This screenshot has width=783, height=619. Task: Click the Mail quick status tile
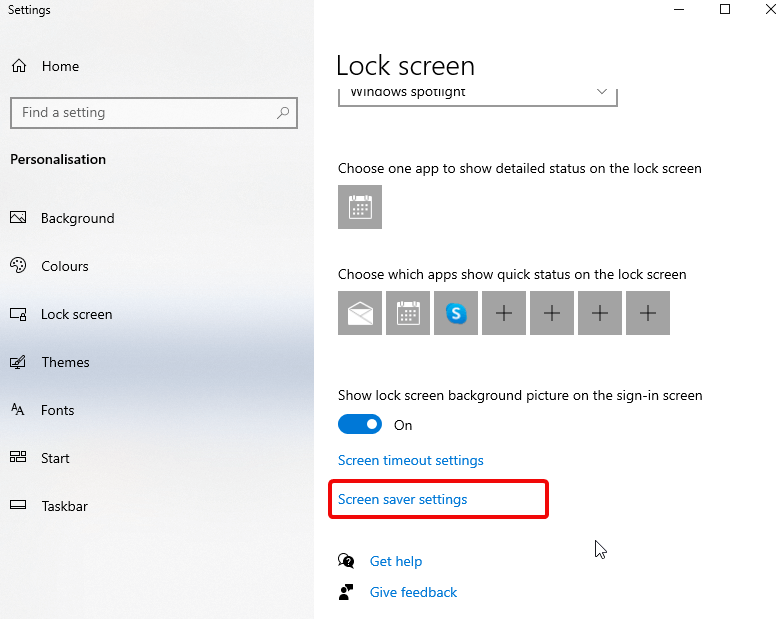(360, 313)
